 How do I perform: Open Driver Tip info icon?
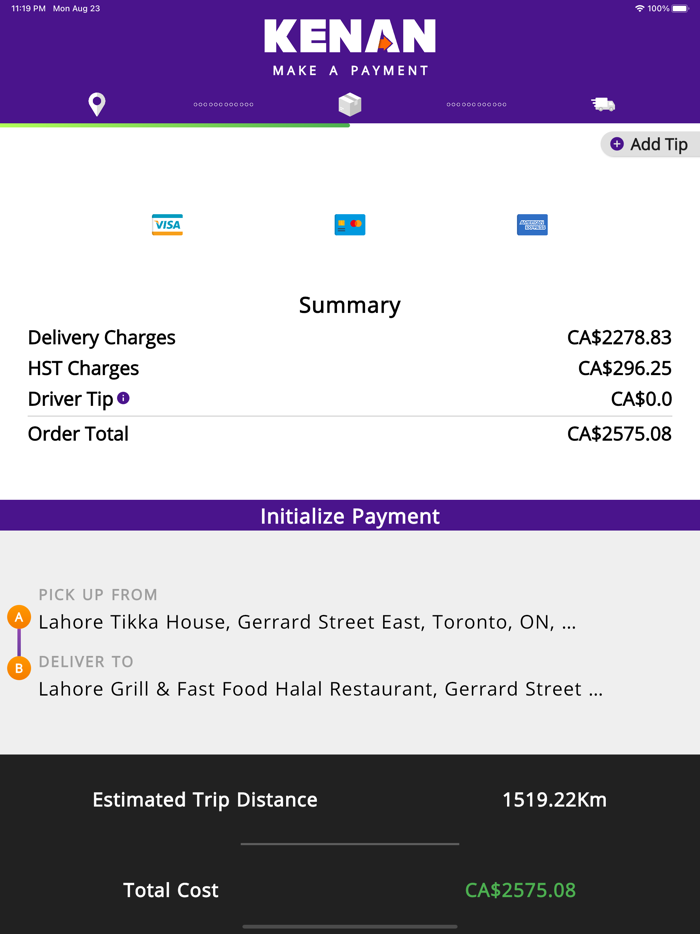(x=123, y=398)
